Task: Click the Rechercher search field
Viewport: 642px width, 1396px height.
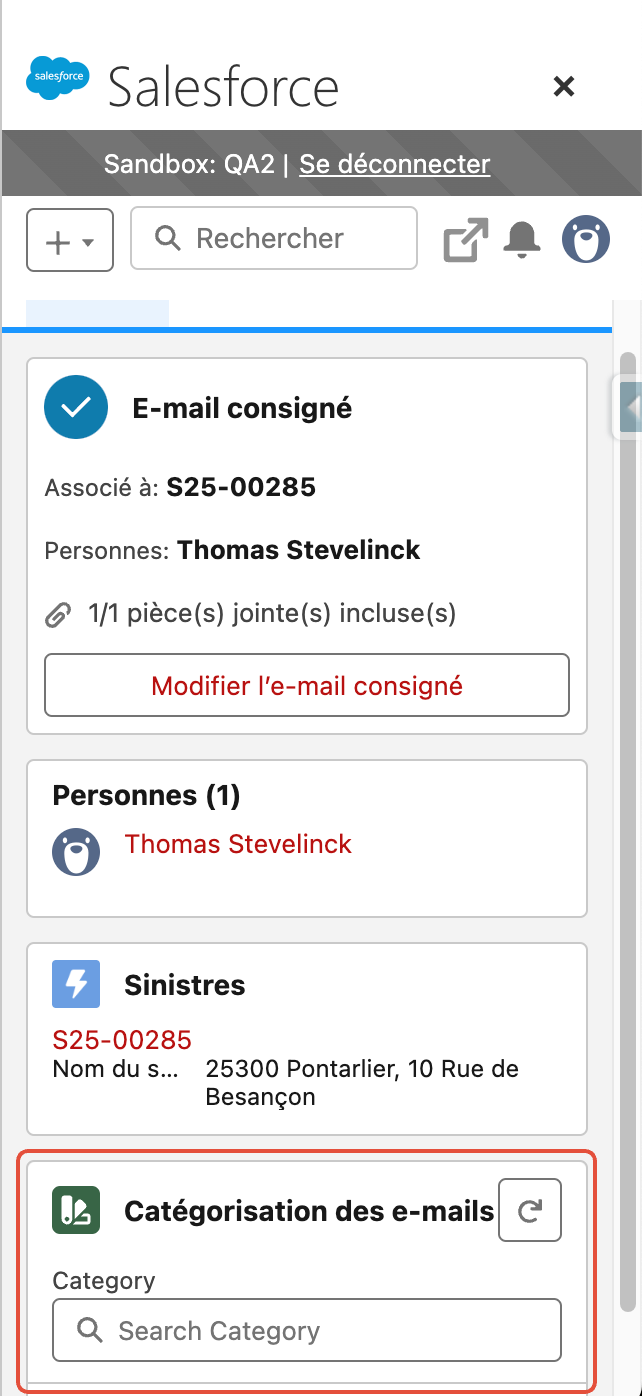Action: (x=274, y=238)
